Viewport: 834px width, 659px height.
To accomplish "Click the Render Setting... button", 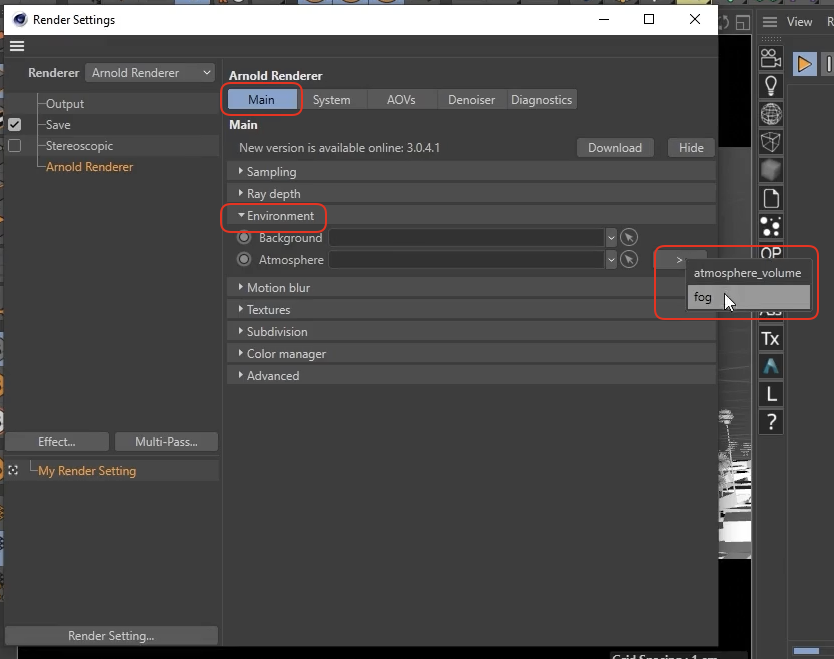I will point(111,636).
